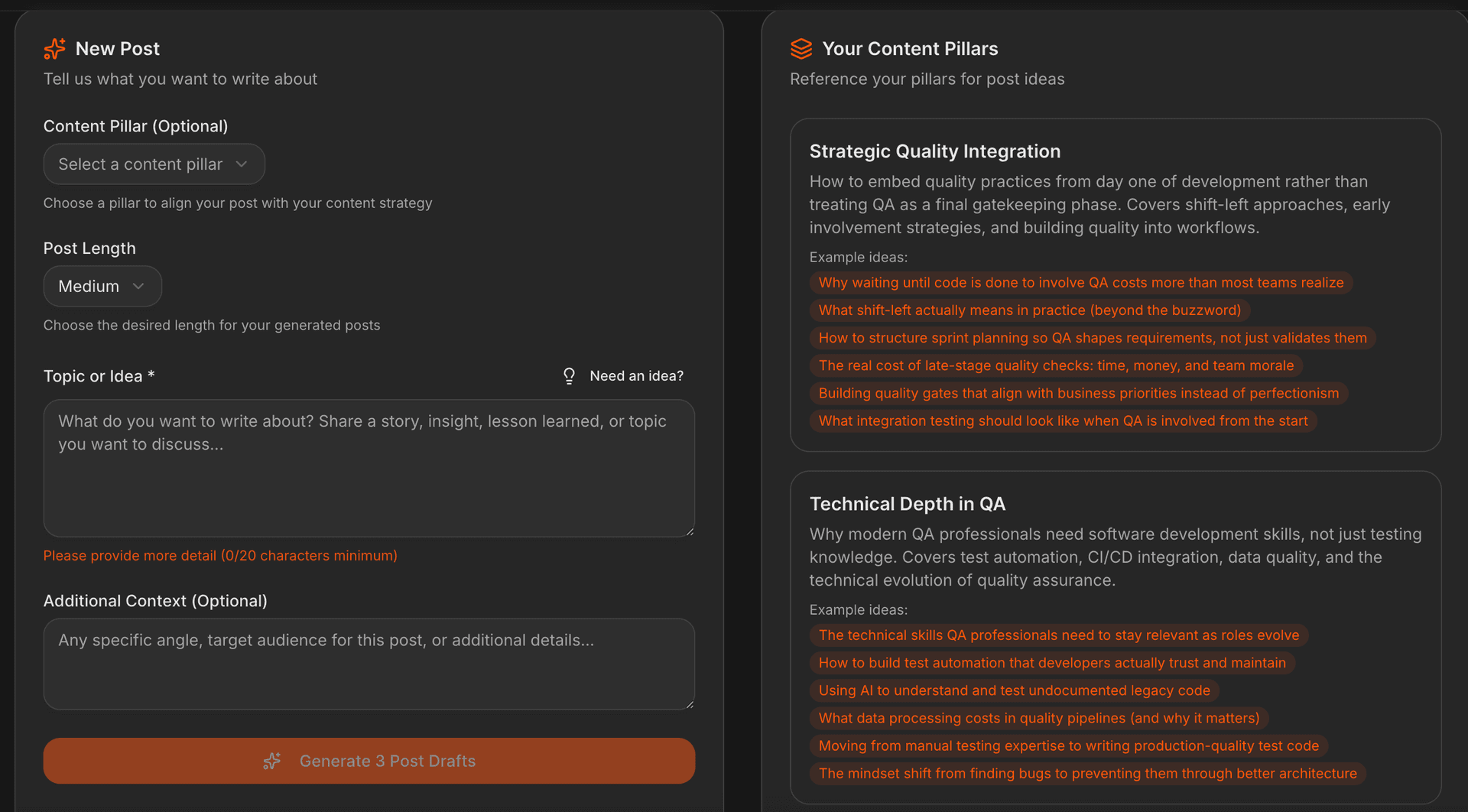This screenshot has width=1468, height=812.
Task: Select the manual testing to production-quality code idea
Action: click(1067, 745)
